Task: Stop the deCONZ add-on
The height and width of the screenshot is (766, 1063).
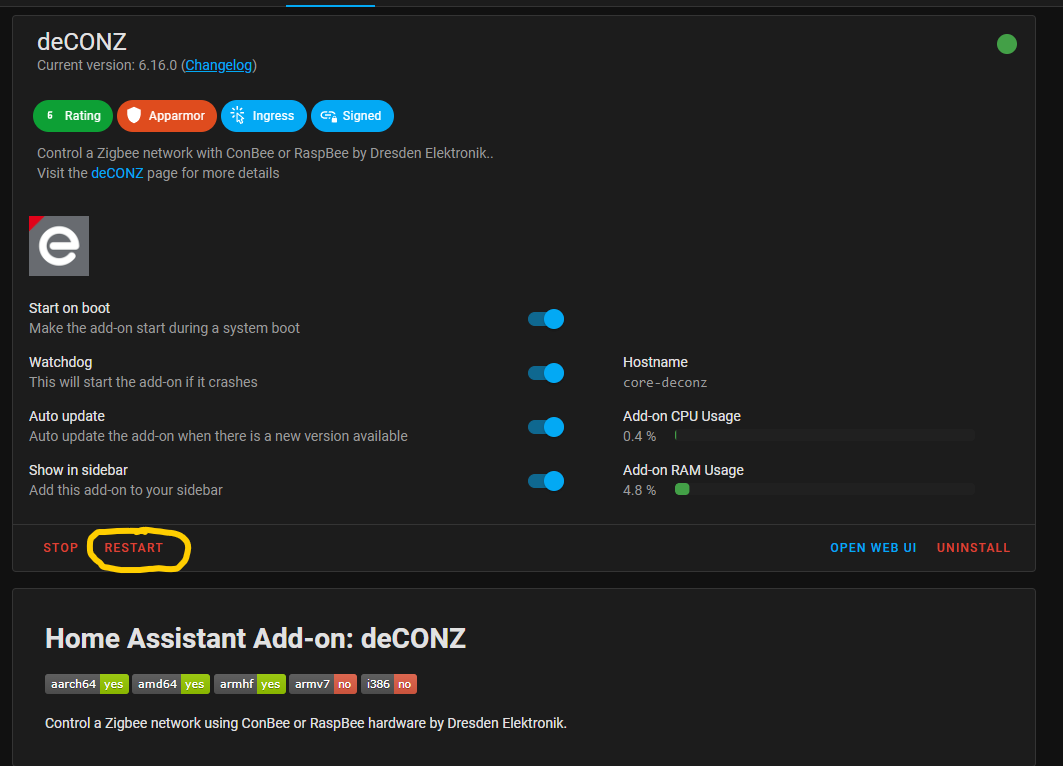Action: pyautogui.click(x=61, y=548)
